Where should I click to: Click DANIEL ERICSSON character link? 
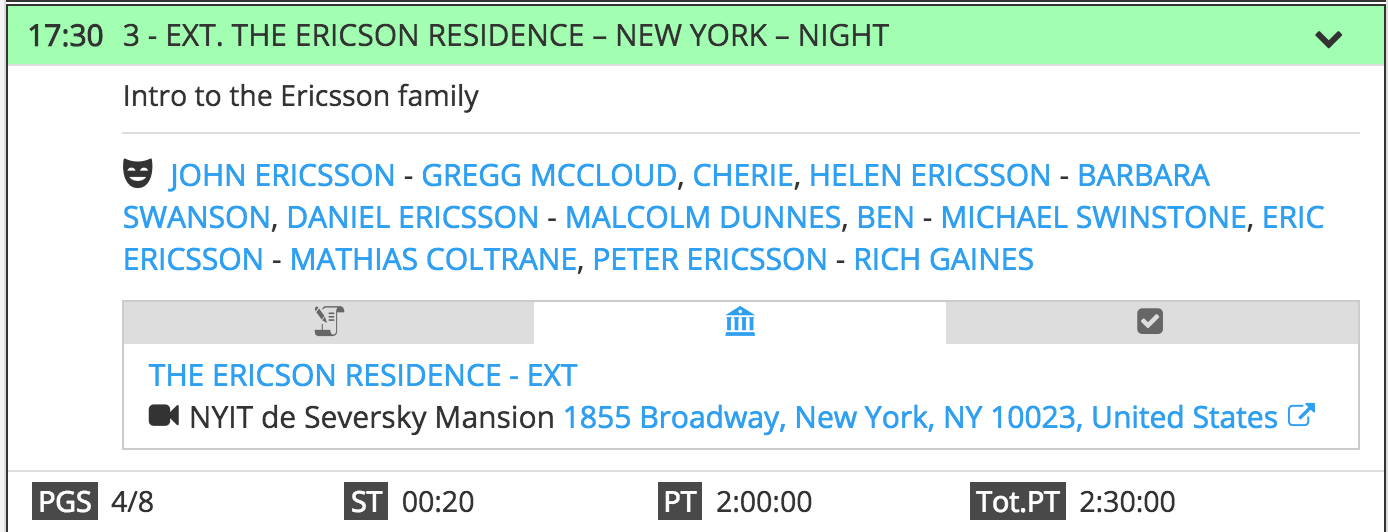coord(413,218)
